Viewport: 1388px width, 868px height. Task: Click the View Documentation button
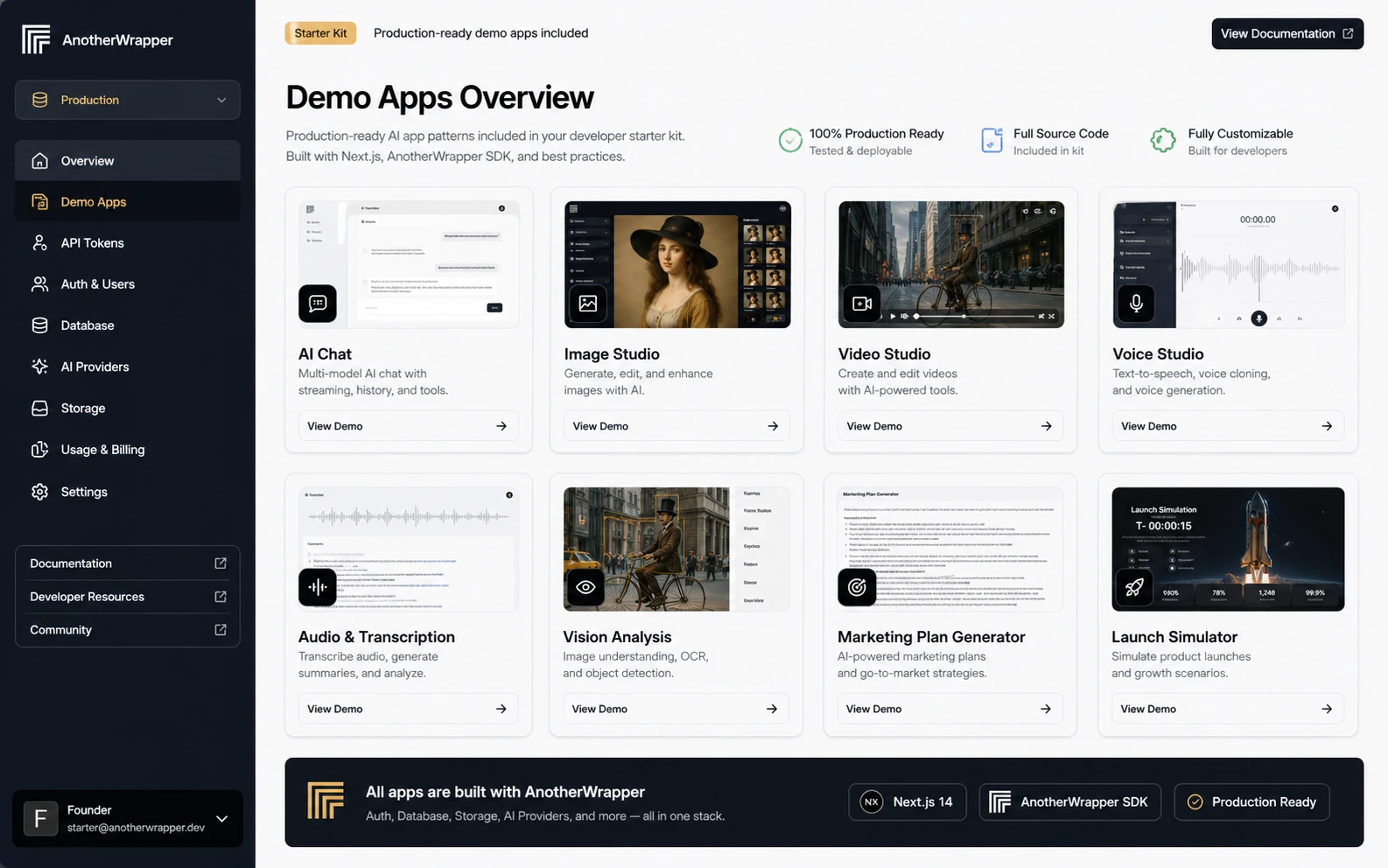[1287, 33]
